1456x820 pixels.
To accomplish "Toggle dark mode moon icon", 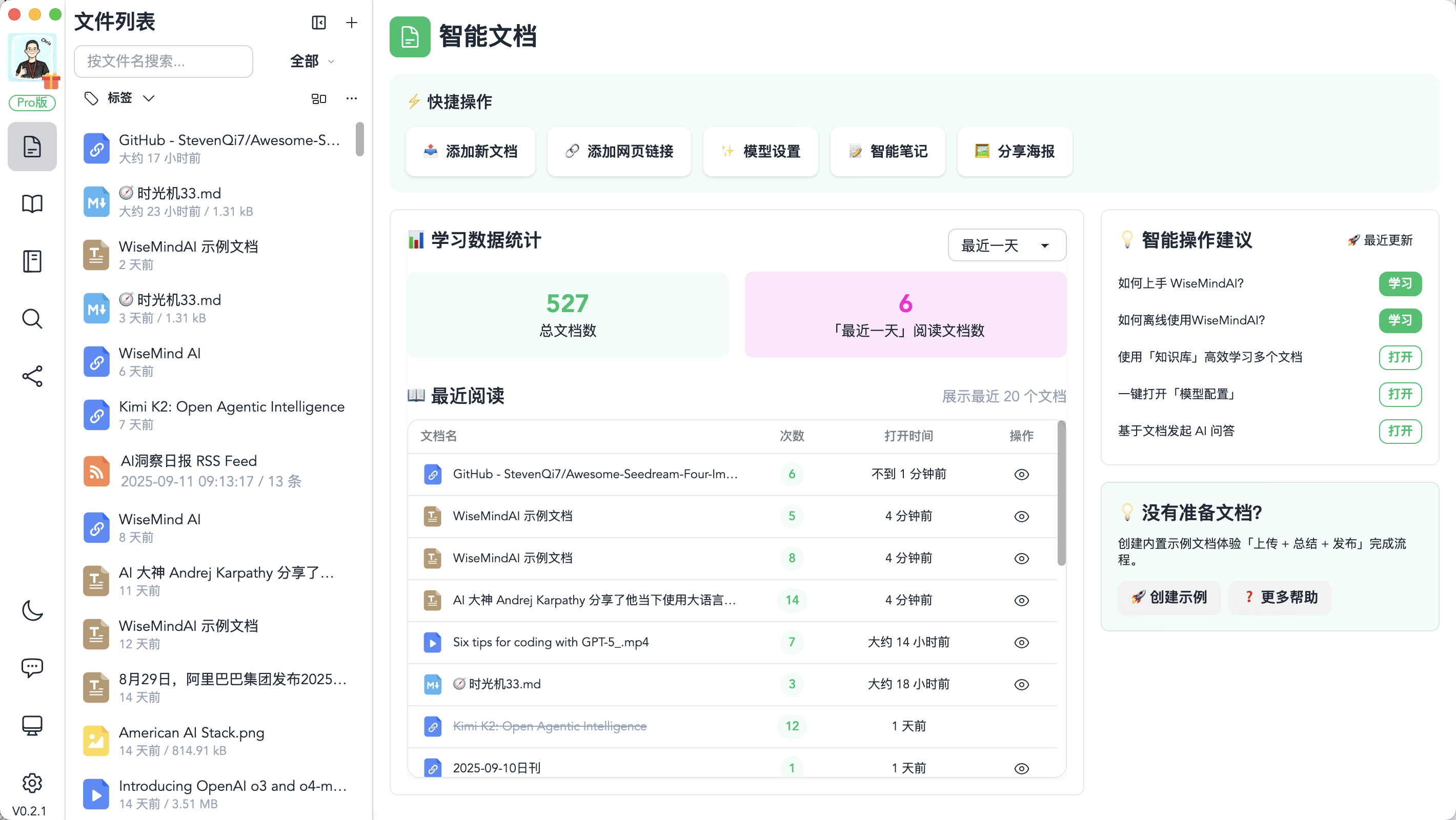I will (x=32, y=610).
